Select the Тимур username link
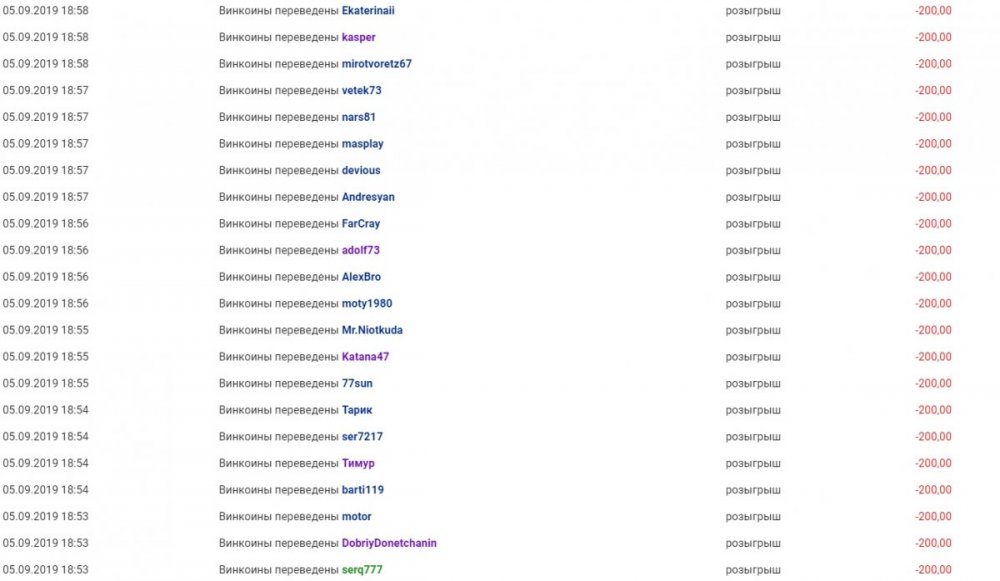Image resolution: width=1000 pixels, height=581 pixels. click(358, 464)
